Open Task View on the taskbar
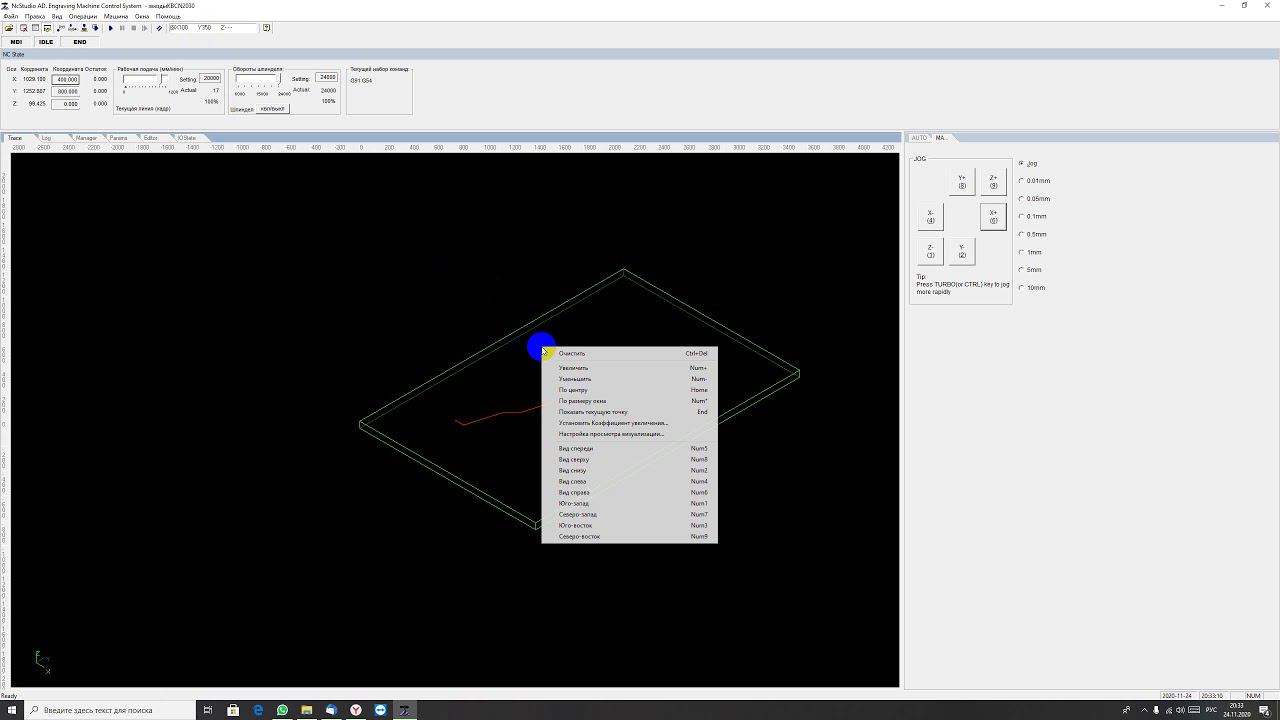 pyautogui.click(x=208, y=710)
